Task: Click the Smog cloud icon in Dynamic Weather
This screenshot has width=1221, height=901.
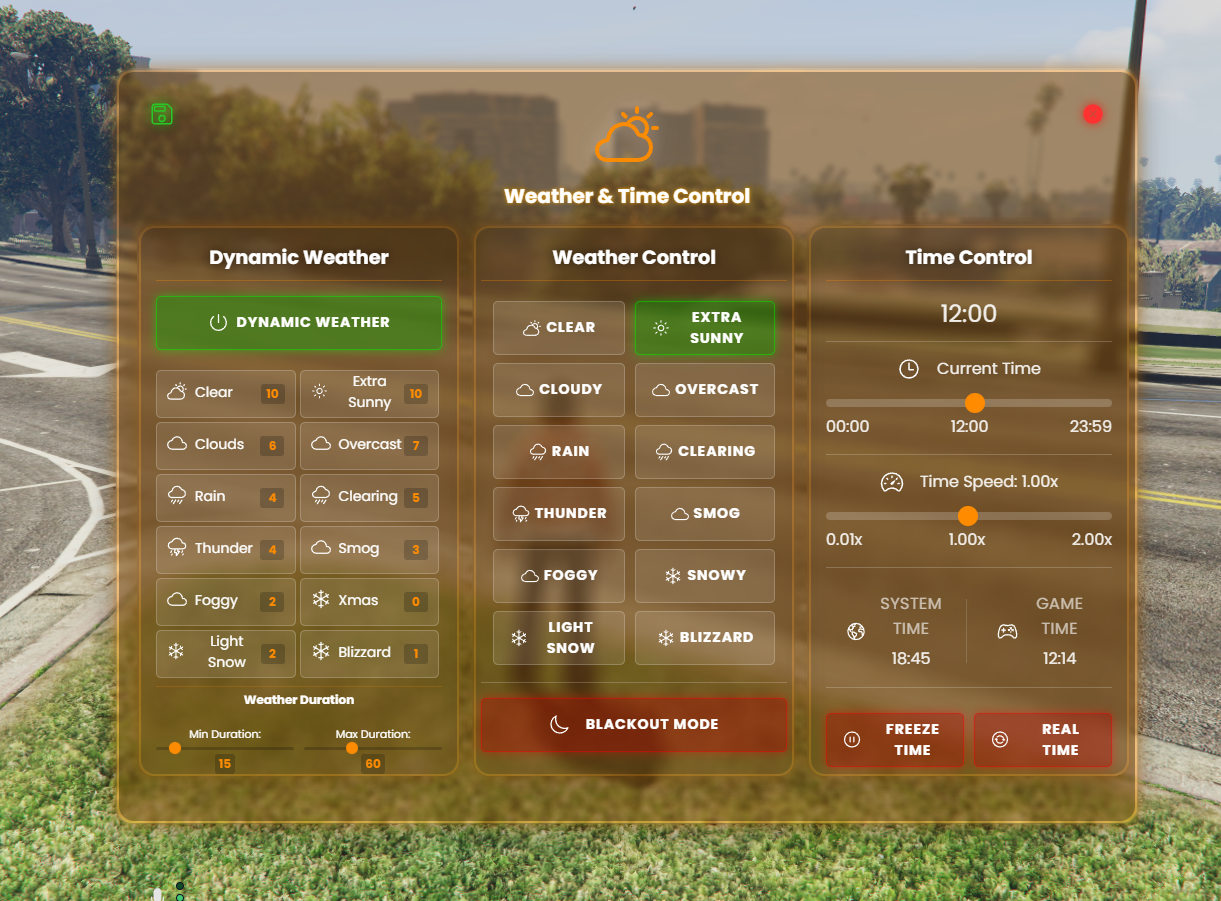Action: 321,548
